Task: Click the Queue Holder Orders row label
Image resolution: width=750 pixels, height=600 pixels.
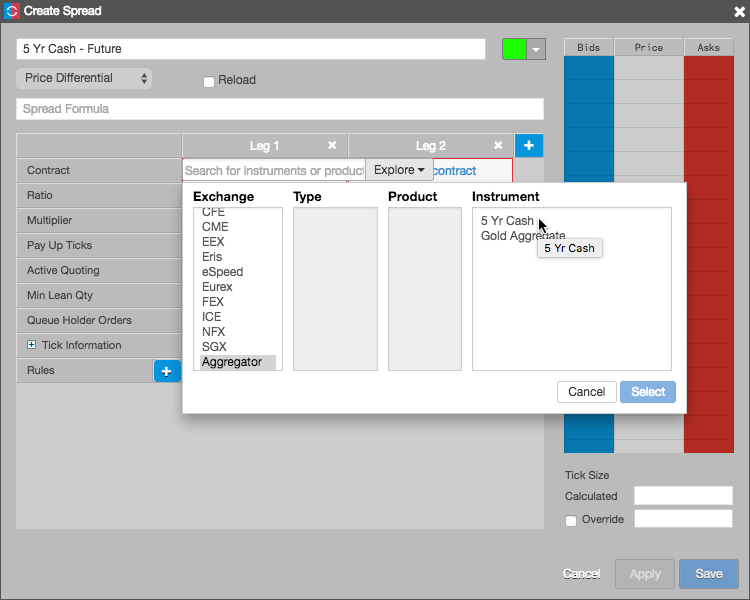Action: point(79,320)
